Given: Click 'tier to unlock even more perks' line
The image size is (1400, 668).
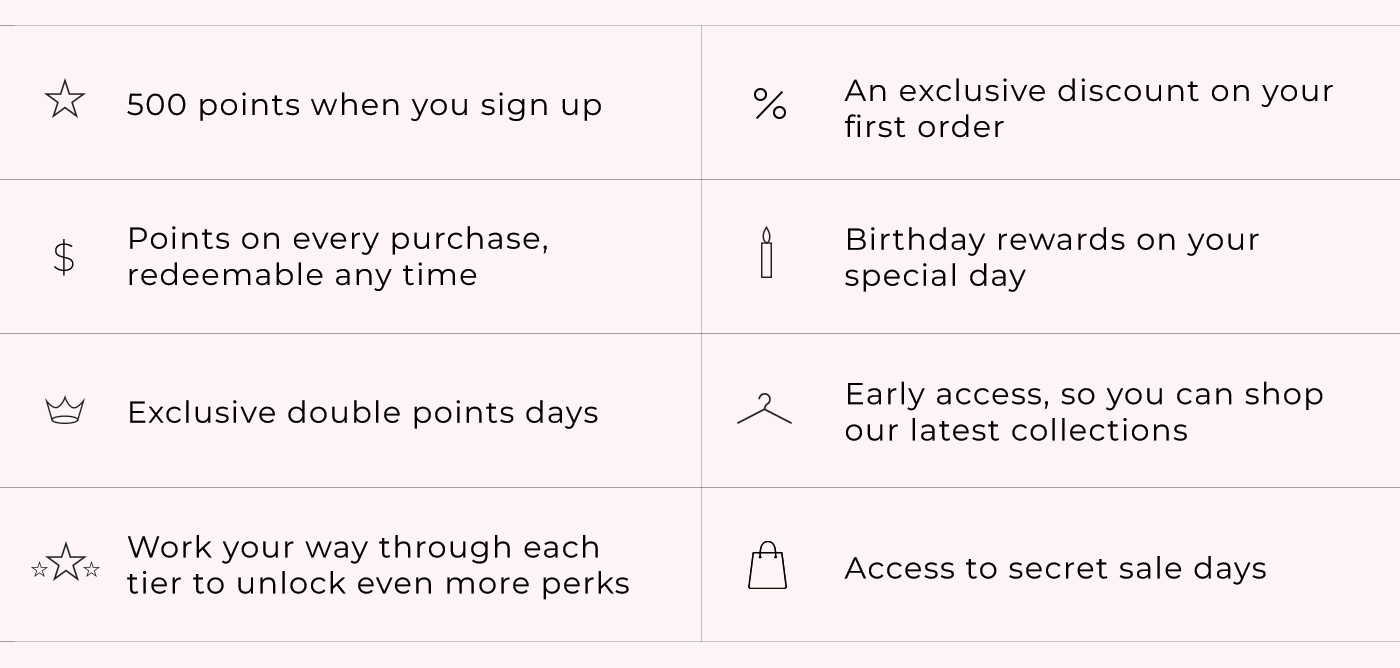Looking at the screenshot, I should pyautogui.click(x=379, y=584).
